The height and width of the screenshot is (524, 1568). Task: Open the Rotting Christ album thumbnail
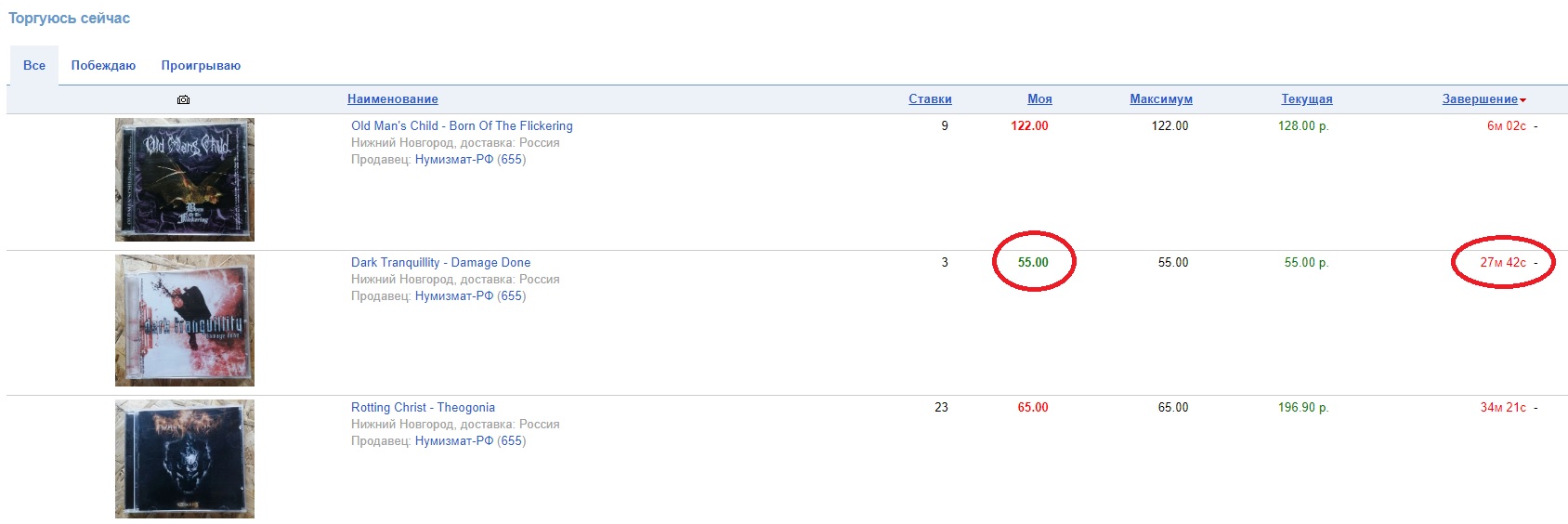[x=185, y=459]
